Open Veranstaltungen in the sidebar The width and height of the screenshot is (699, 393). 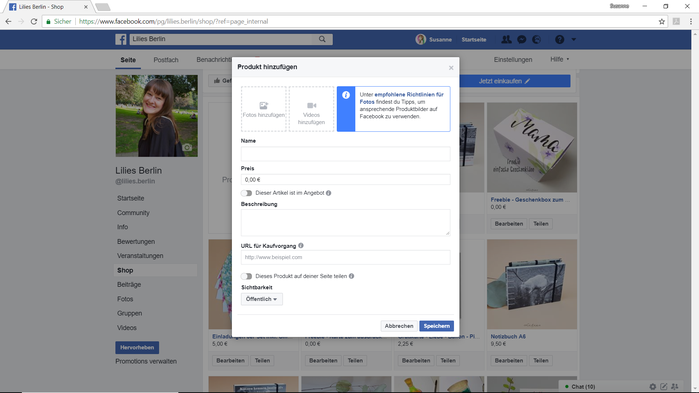click(140, 256)
